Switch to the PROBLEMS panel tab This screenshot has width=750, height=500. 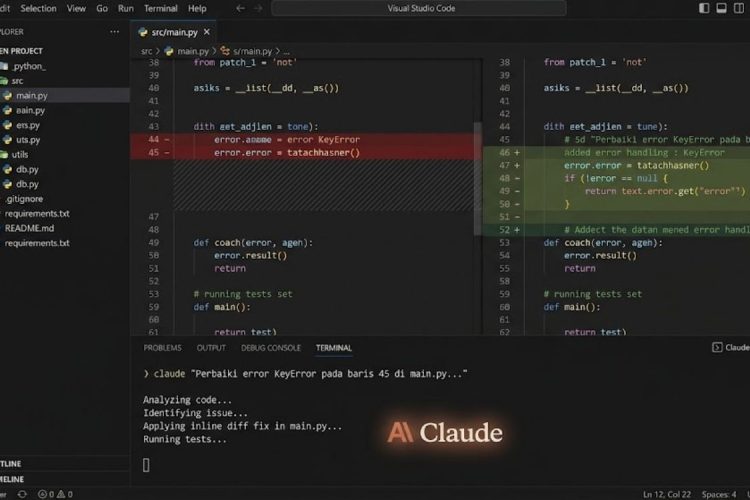(x=163, y=348)
